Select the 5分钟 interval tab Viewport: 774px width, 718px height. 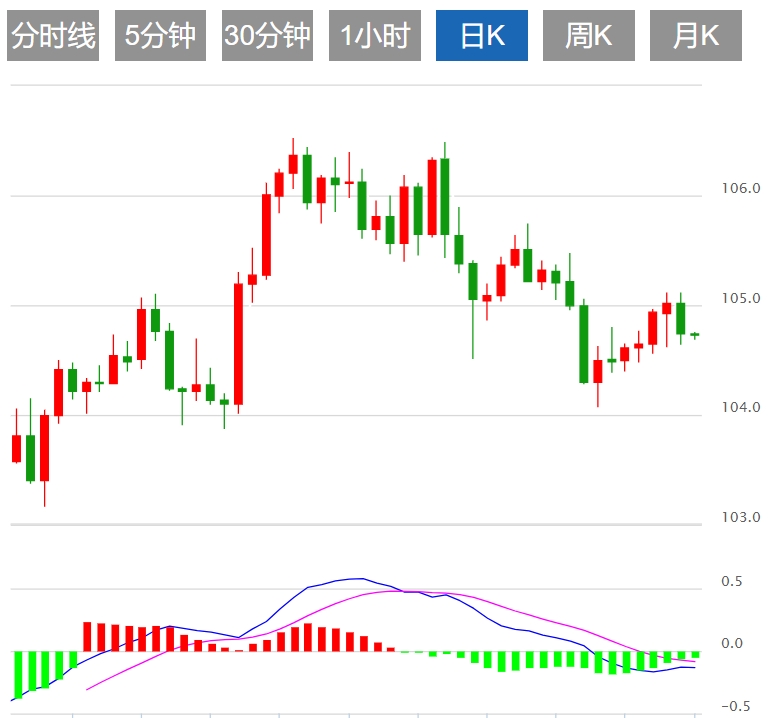point(160,36)
